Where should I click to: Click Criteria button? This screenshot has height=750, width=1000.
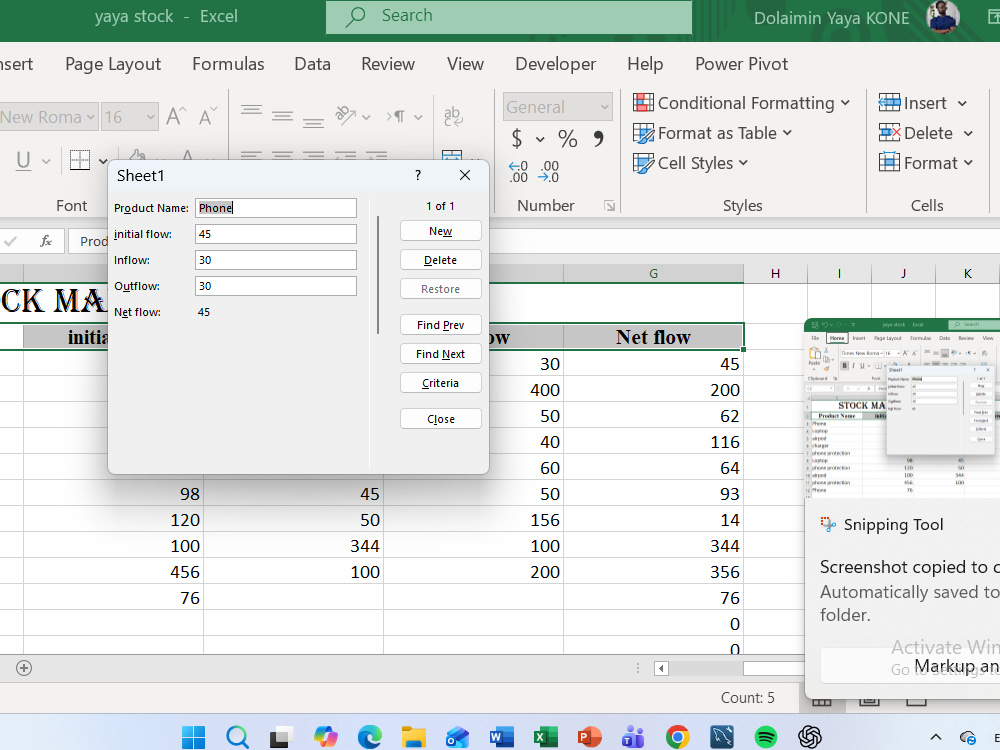click(441, 383)
